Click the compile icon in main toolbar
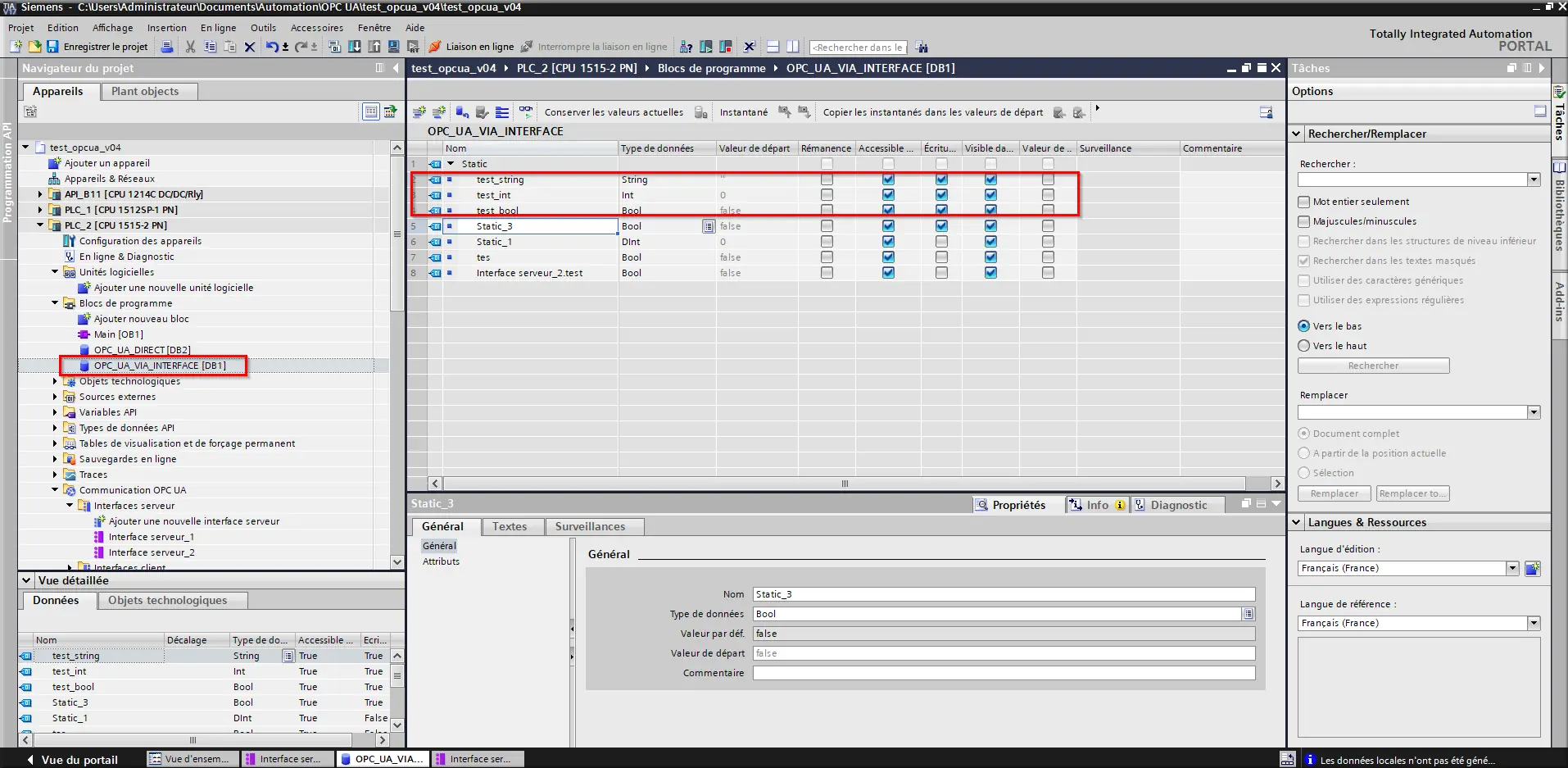 point(334,47)
